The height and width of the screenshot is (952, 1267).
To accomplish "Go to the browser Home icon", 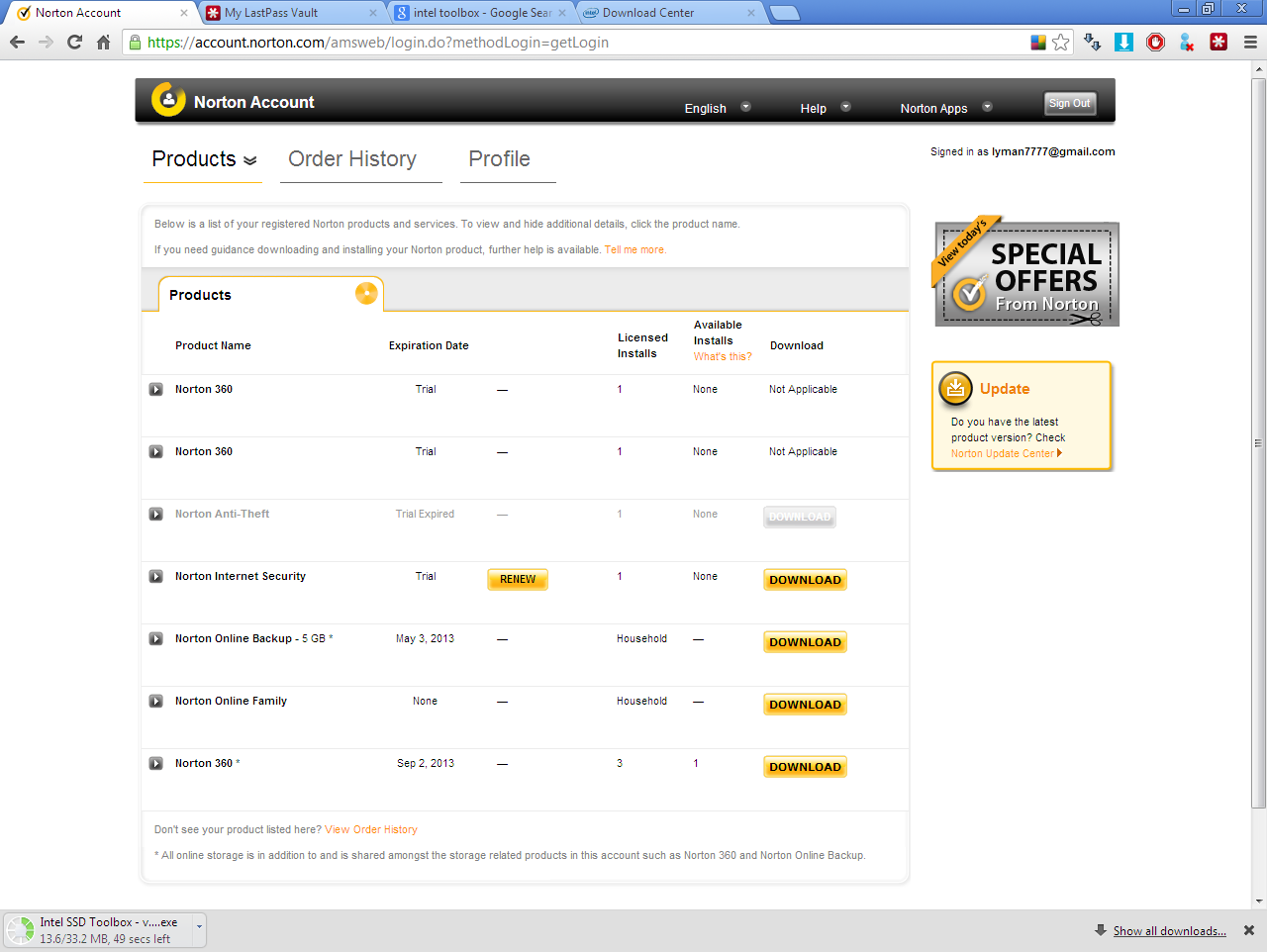I will (x=103, y=42).
